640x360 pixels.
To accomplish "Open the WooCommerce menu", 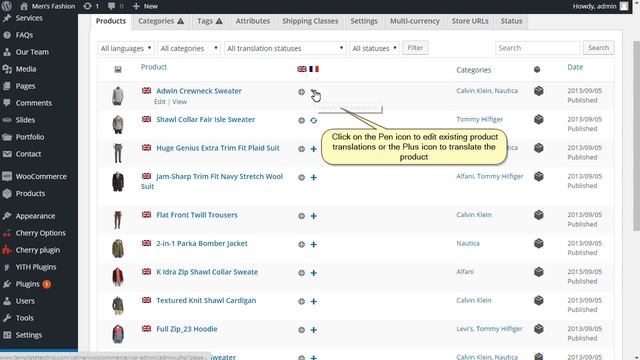I will [41, 176].
